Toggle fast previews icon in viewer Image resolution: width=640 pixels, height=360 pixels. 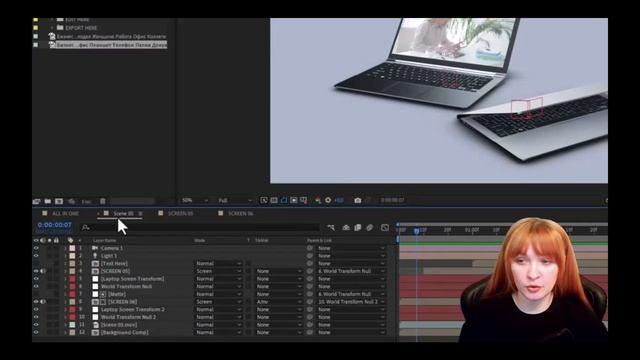[264, 200]
